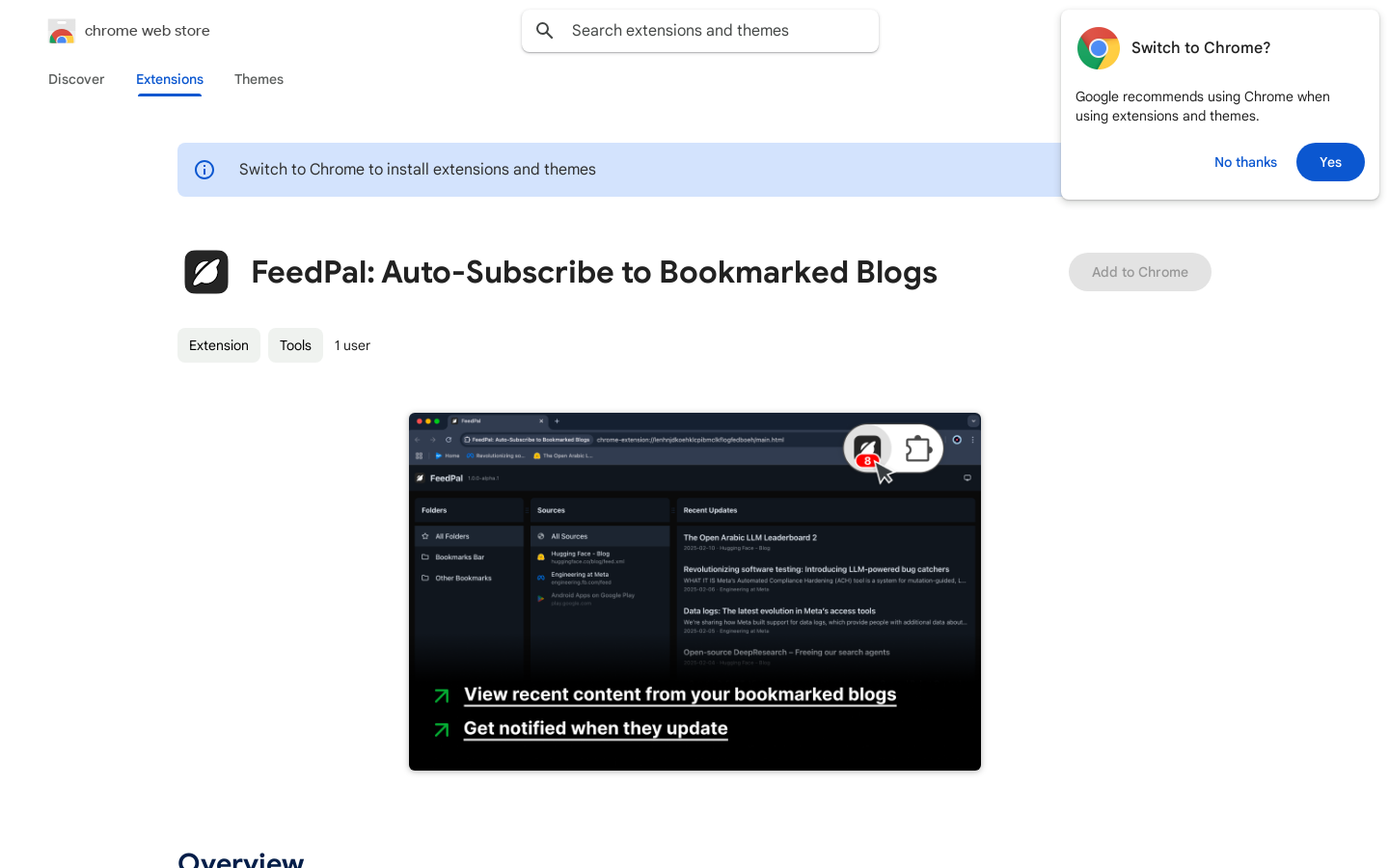Click the Chrome logo in the popup
Image resolution: width=1389 pixels, height=868 pixels.
[x=1099, y=48]
